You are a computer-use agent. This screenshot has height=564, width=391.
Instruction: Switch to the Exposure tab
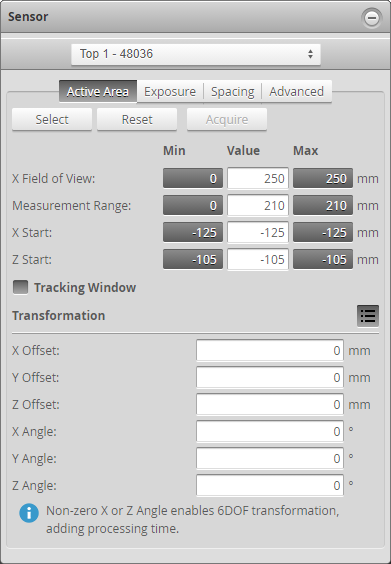pyautogui.click(x=170, y=91)
